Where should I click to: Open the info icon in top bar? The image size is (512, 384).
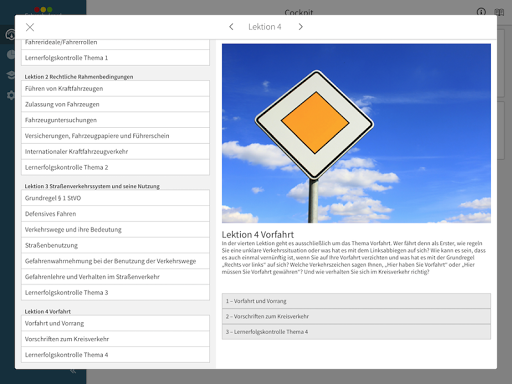tap(481, 12)
